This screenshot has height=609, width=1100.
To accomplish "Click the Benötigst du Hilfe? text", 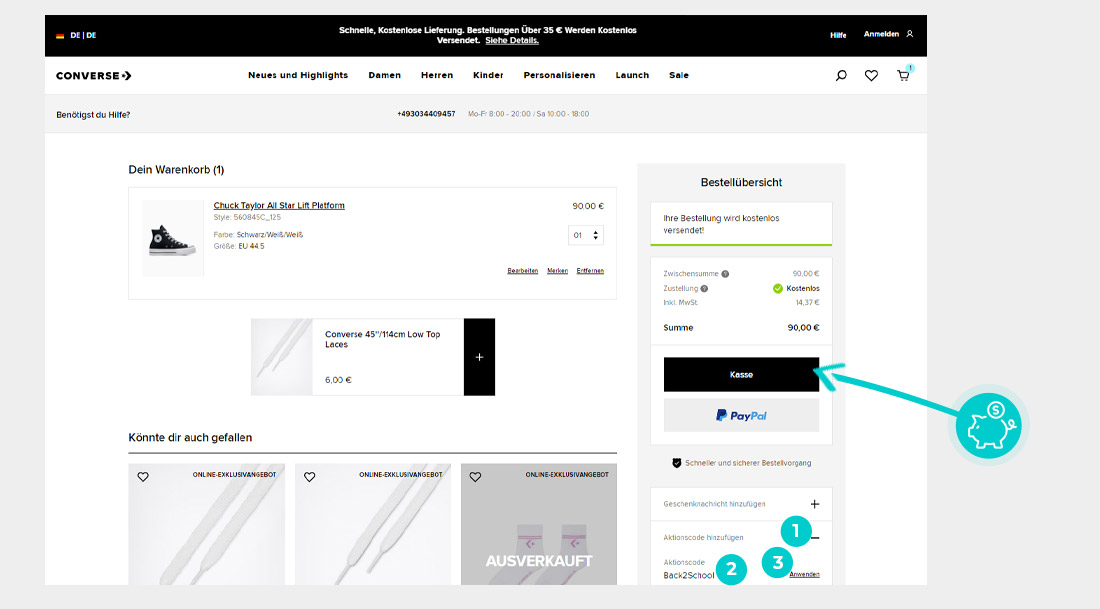I will pyautogui.click(x=93, y=115).
